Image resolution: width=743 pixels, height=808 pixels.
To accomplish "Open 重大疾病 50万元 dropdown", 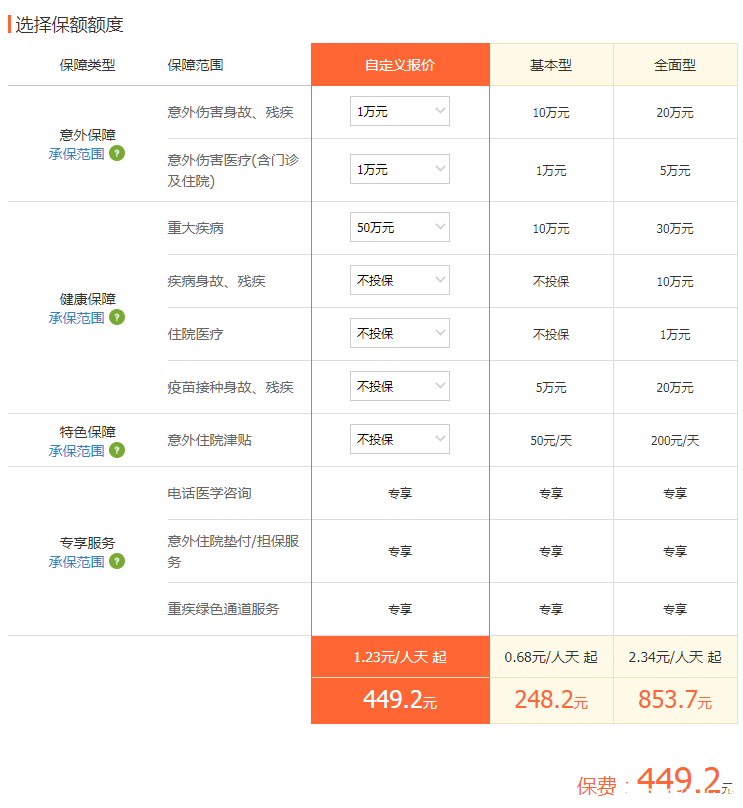I will 400,227.
